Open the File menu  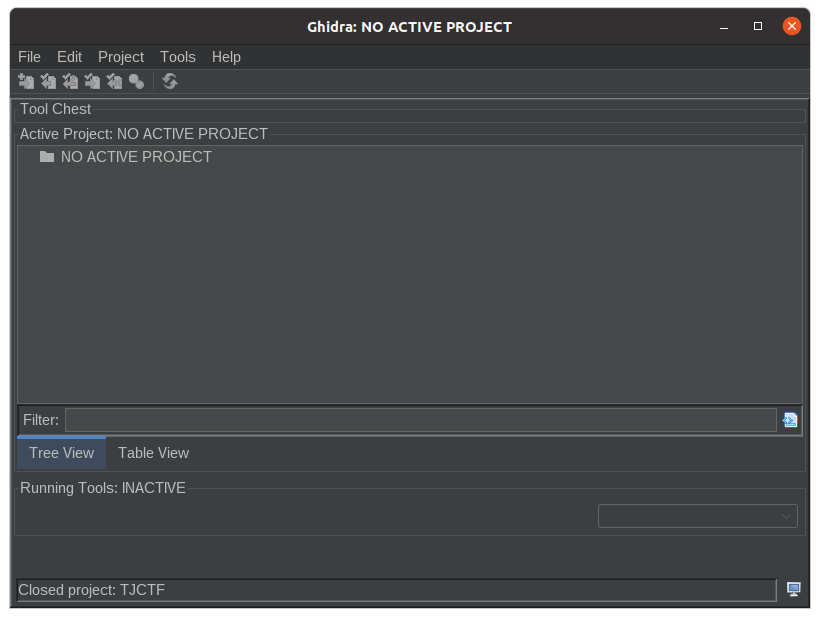(x=29, y=57)
